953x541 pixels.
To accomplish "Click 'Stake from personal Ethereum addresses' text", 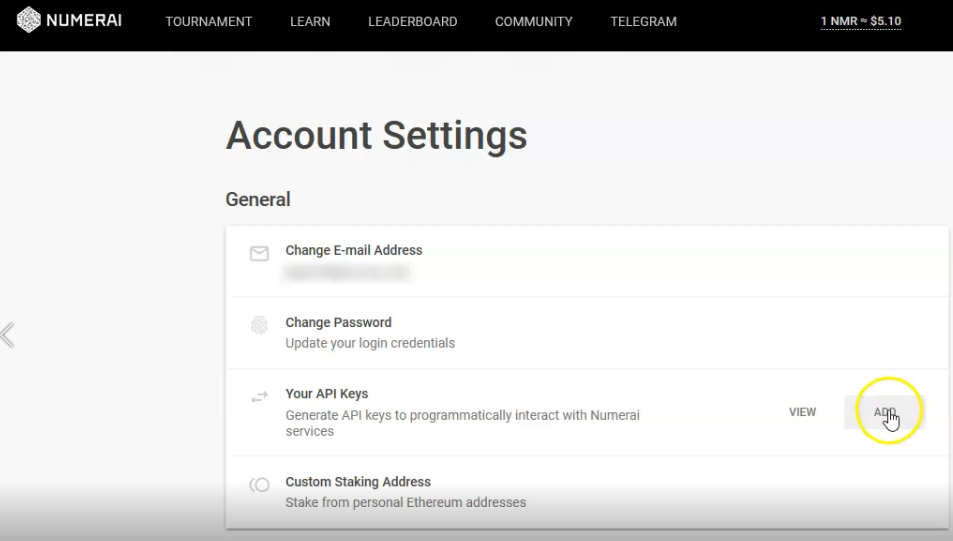I will point(406,503).
